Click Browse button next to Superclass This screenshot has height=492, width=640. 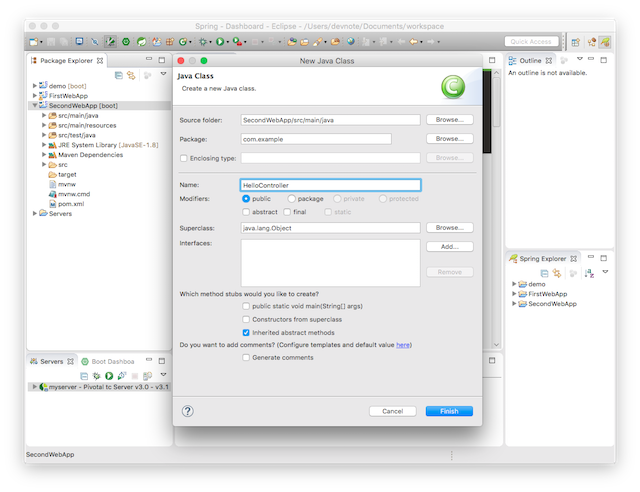[450, 227]
